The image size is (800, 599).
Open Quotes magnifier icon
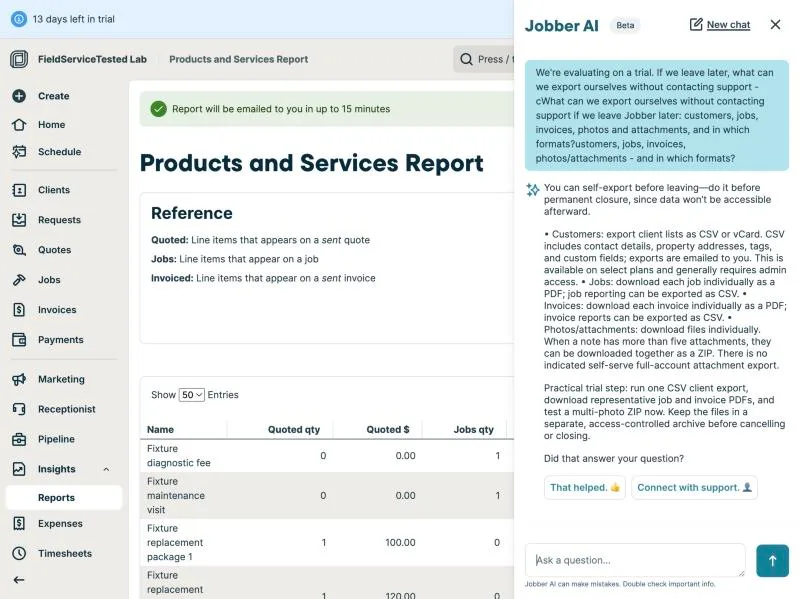click(19, 250)
